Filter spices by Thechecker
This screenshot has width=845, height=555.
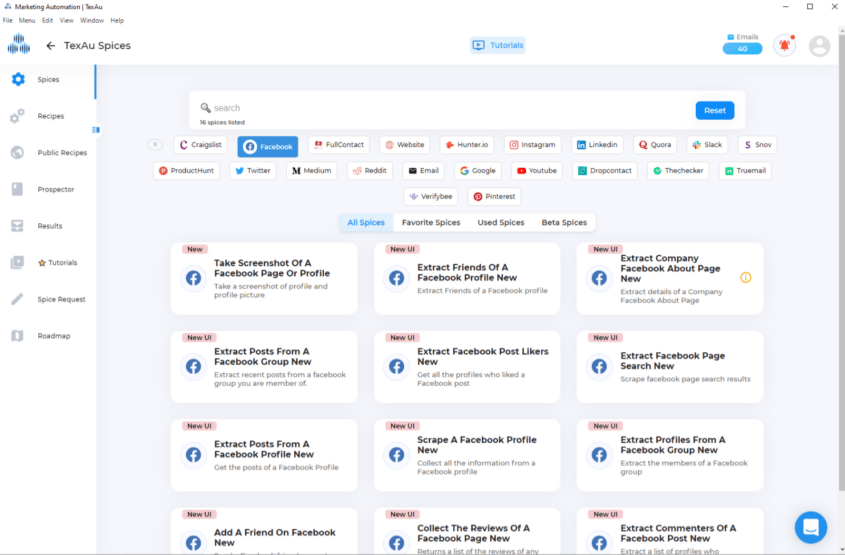pyautogui.click(x=678, y=170)
